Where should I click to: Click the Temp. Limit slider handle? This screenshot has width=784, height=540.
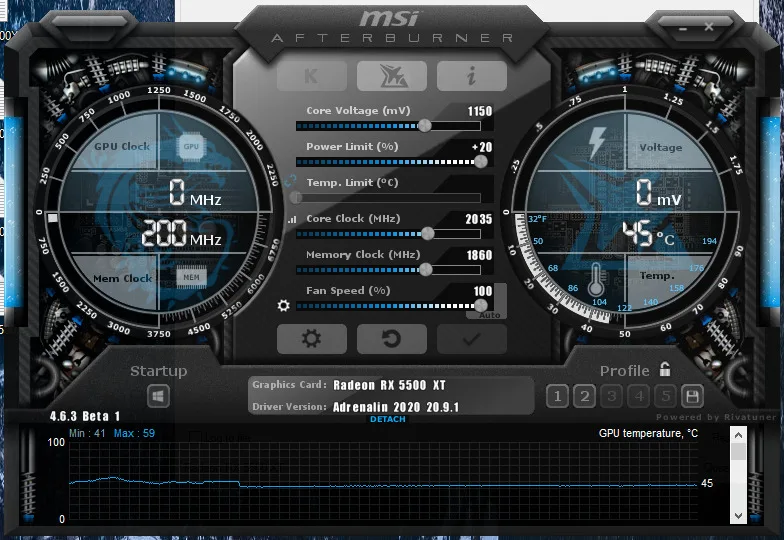(x=296, y=198)
